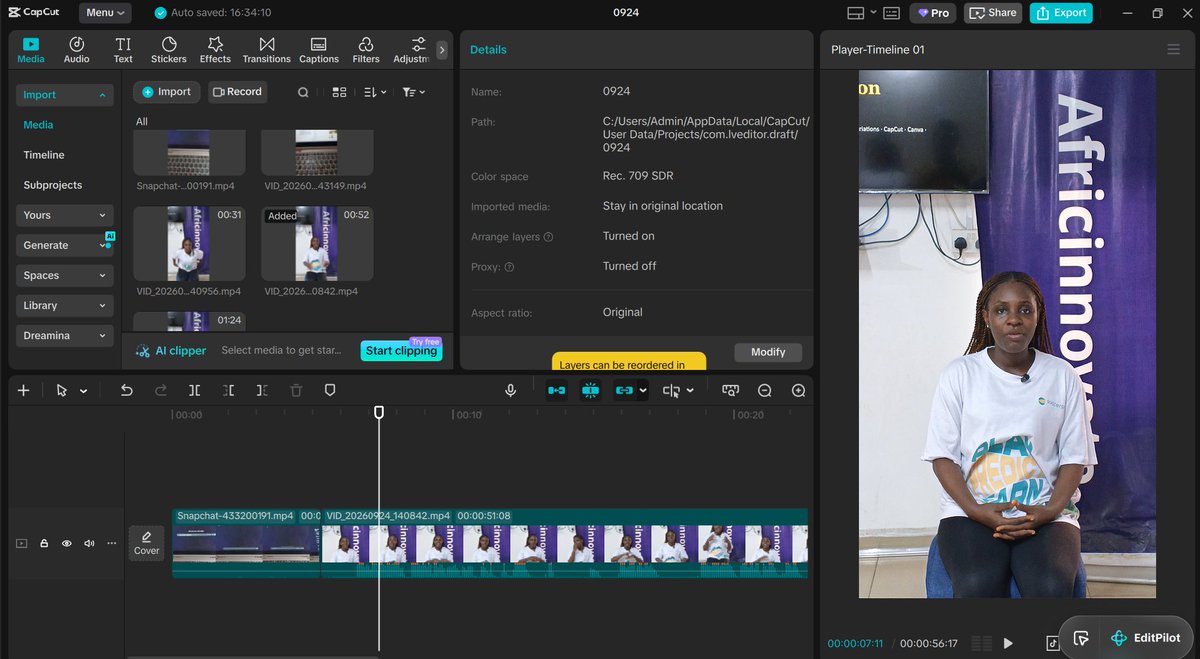Play the preview in the player
This screenshot has height=659, width=1200.
click(1008, 643)
